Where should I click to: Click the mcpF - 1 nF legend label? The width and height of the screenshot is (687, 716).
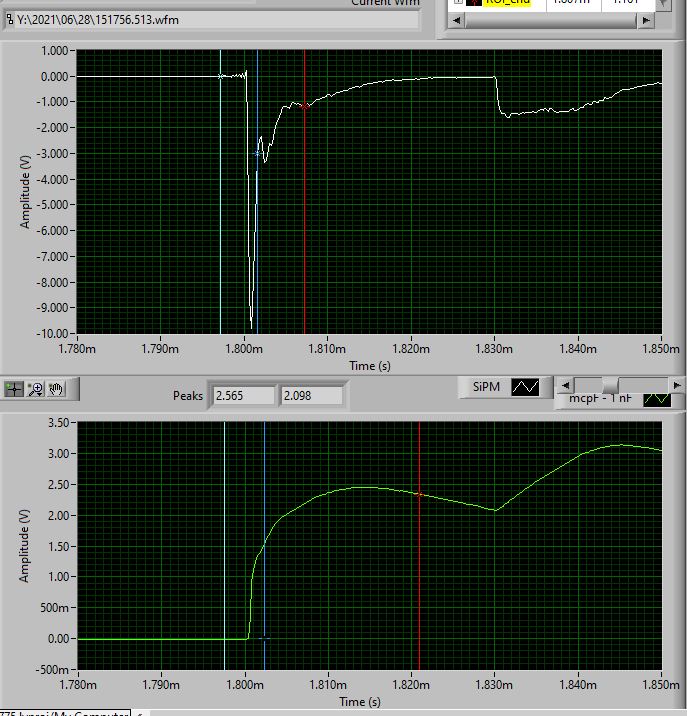(600, 399)
